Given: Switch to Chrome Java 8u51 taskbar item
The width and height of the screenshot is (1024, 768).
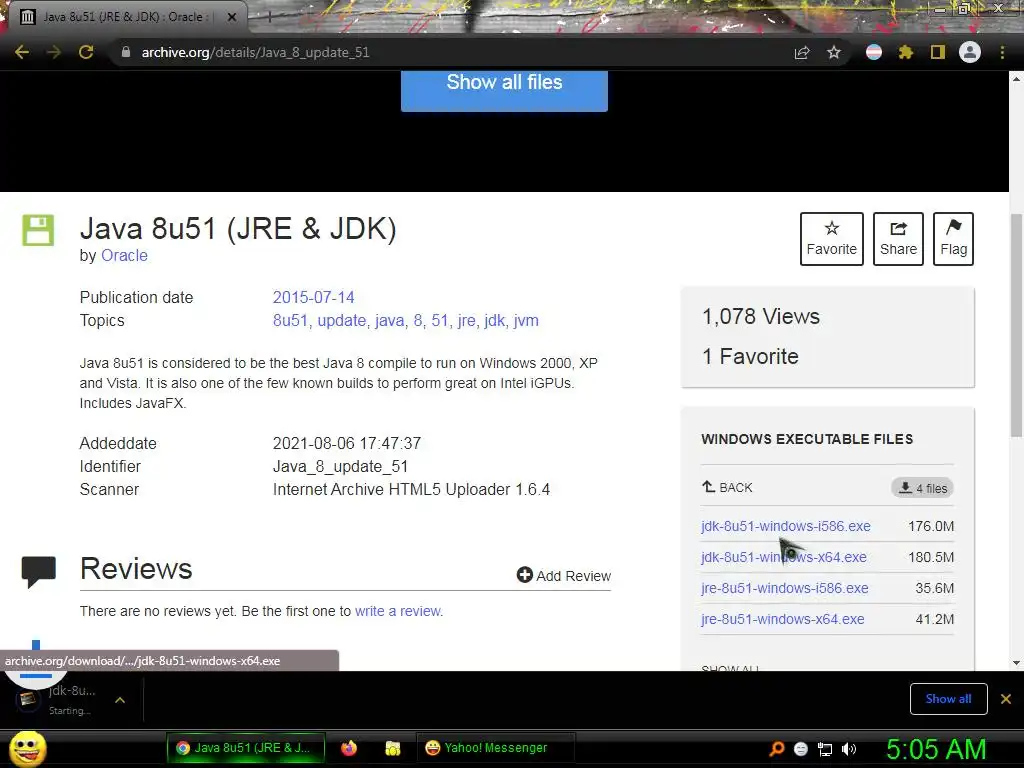Looking at the screenshot, I should [x=246, y=748].
